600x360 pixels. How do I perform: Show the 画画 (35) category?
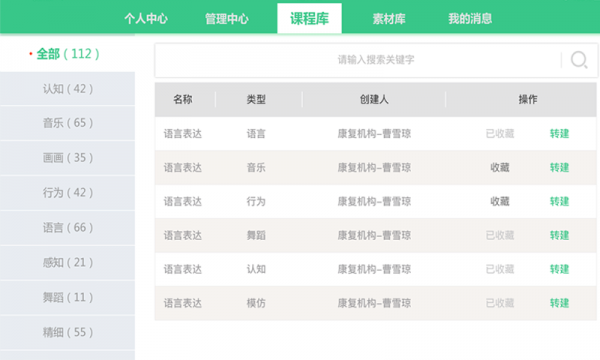[x=67, y=158]
